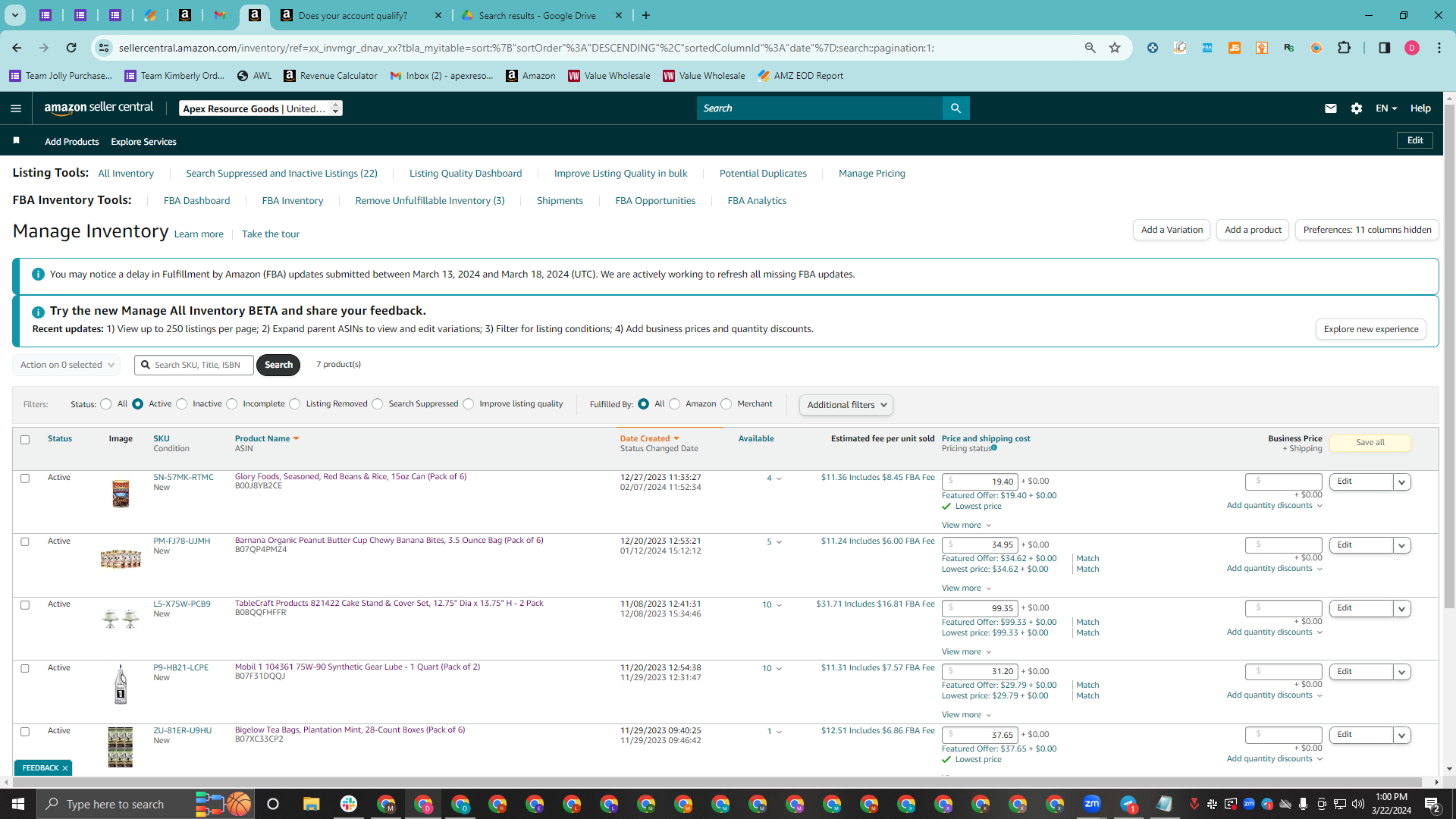Select Fulfilled By Amazon radio button
This screenshot has width=1456, height=819.
coord(675,404)
